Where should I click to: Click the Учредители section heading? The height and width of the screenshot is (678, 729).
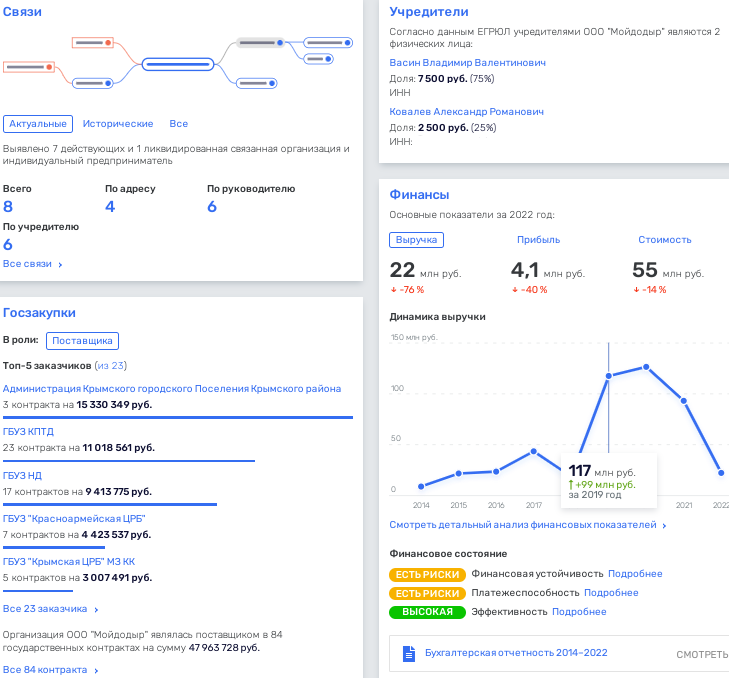(x=429, y=12)
